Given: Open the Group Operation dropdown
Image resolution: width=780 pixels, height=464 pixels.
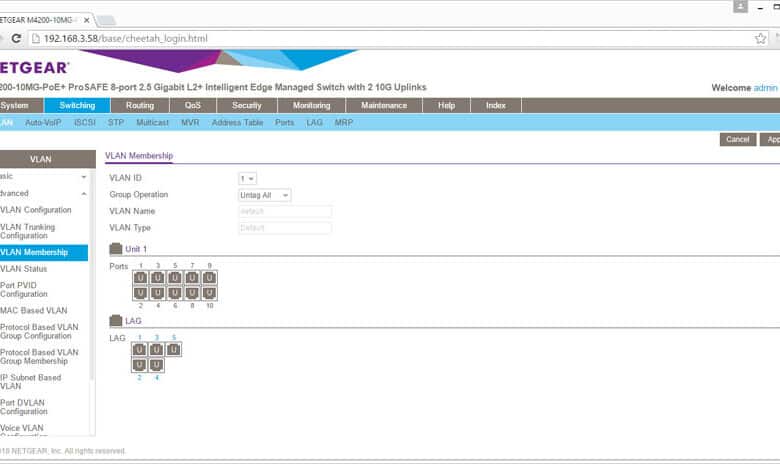Looking at the screenshot, I should pos(264,195).
